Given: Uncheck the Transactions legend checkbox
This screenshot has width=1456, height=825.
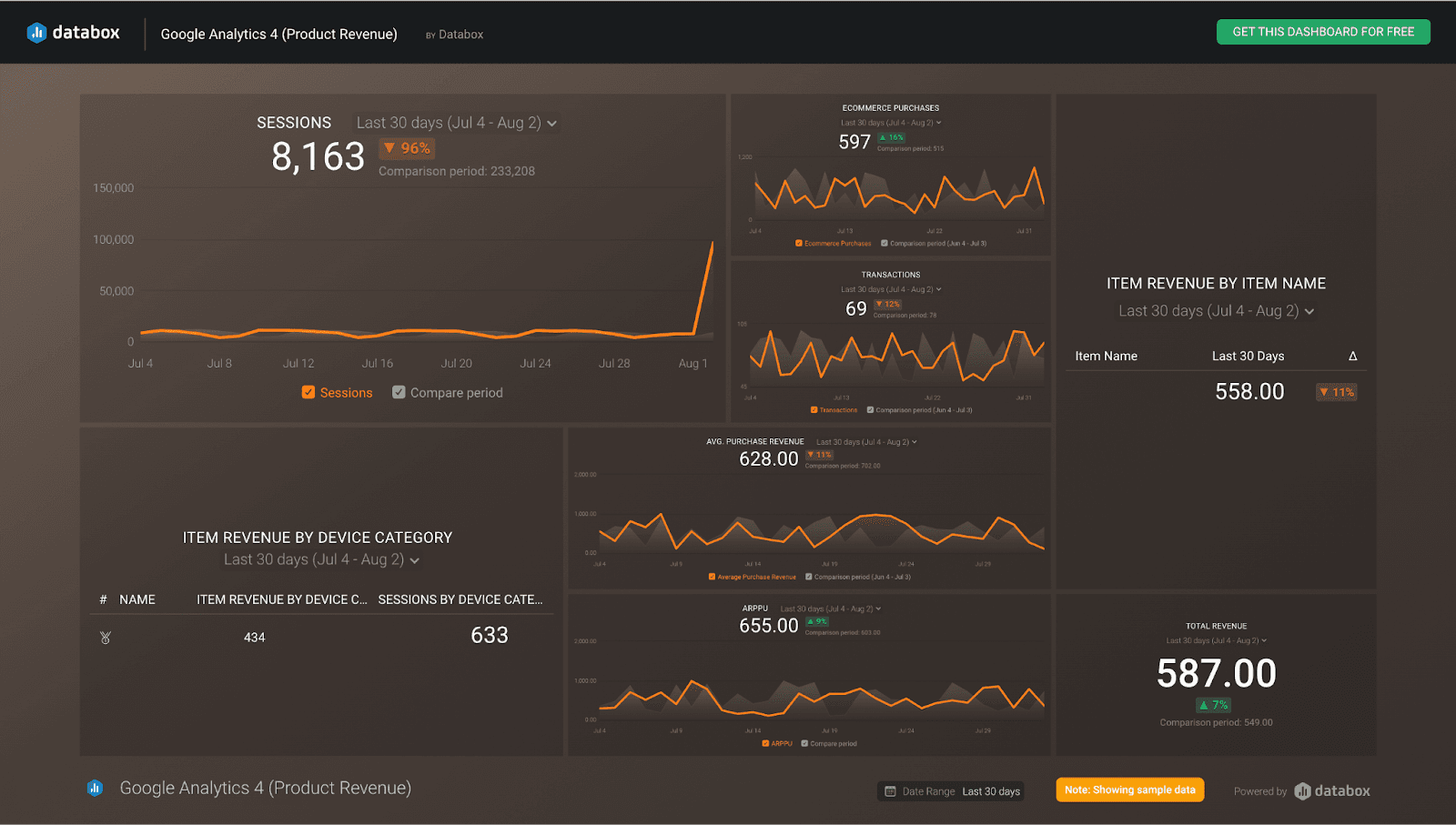Looking at the screenshot, I should tap(813, 409).
